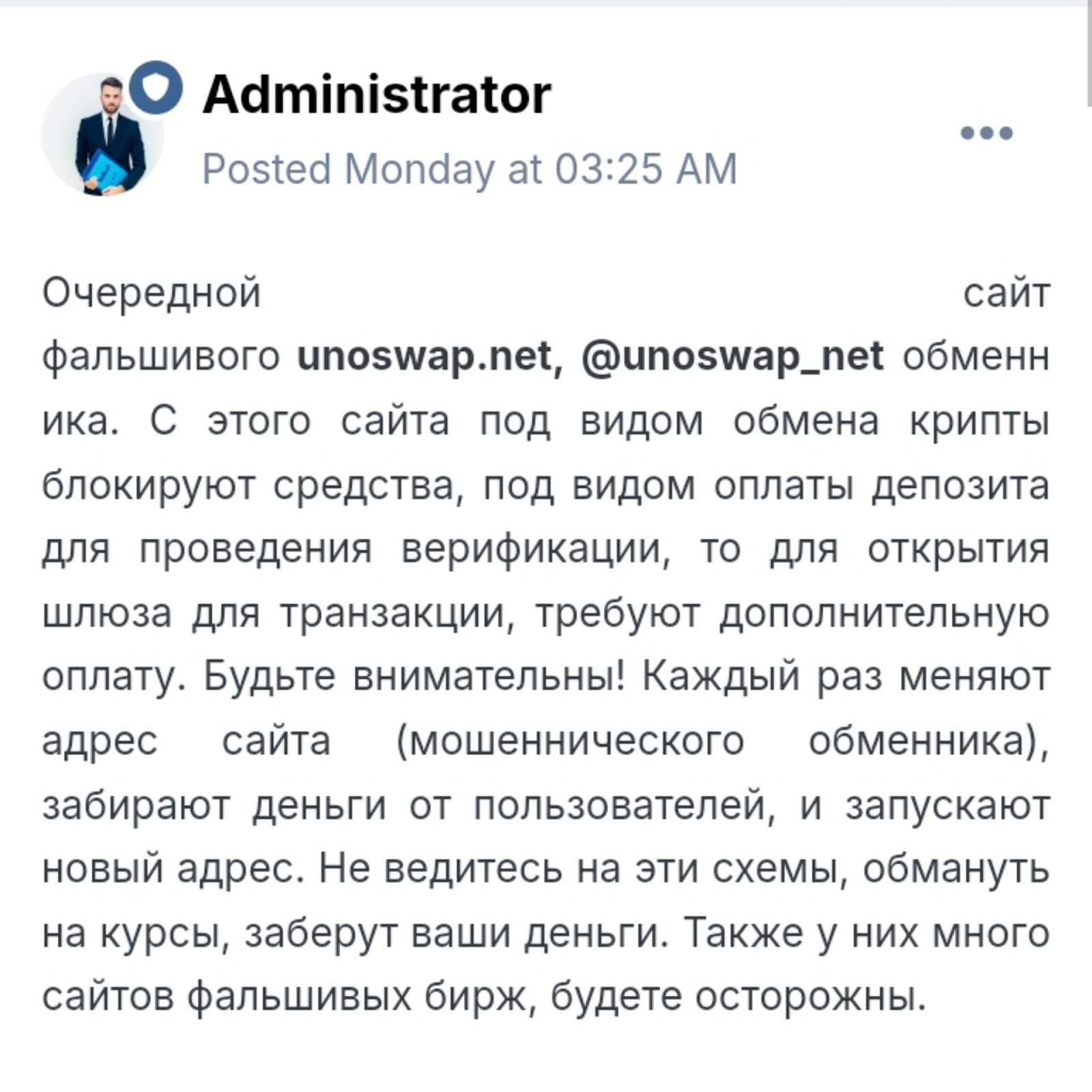Click the Administrator profile avatar
The image size is (1092, 1092).
[102, 136]
